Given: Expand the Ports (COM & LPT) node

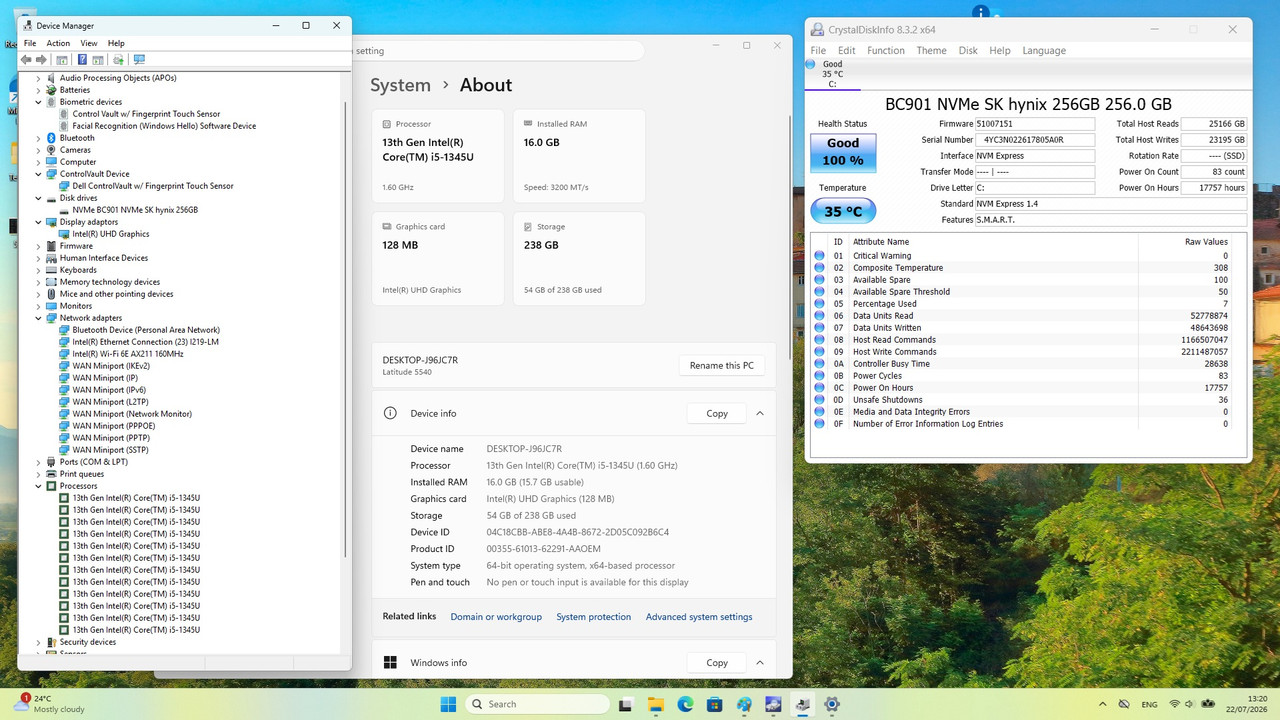Looking at the screenshot, I should tap(38, 462).
